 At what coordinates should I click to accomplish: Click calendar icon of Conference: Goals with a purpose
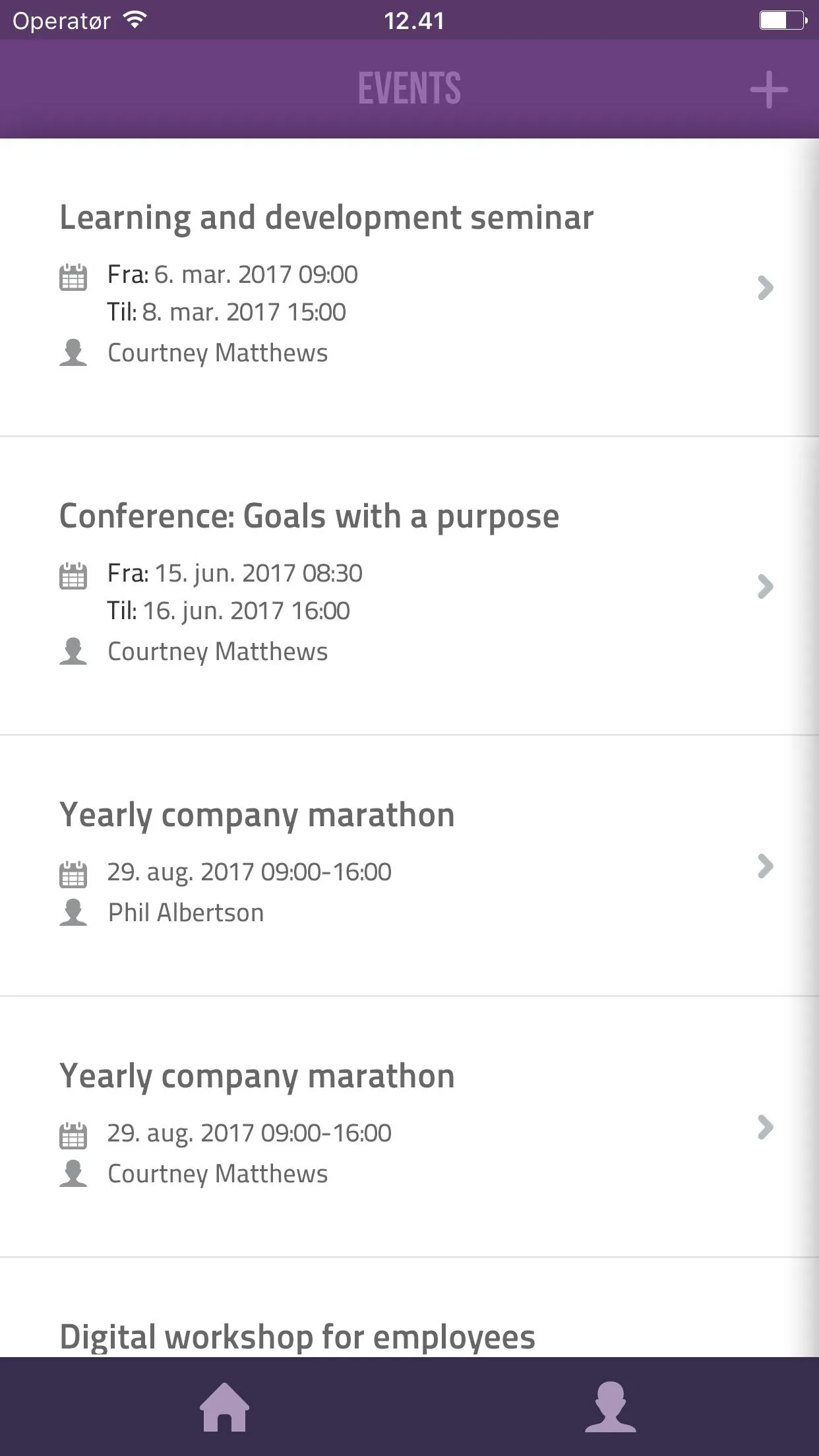click(73, 576)
